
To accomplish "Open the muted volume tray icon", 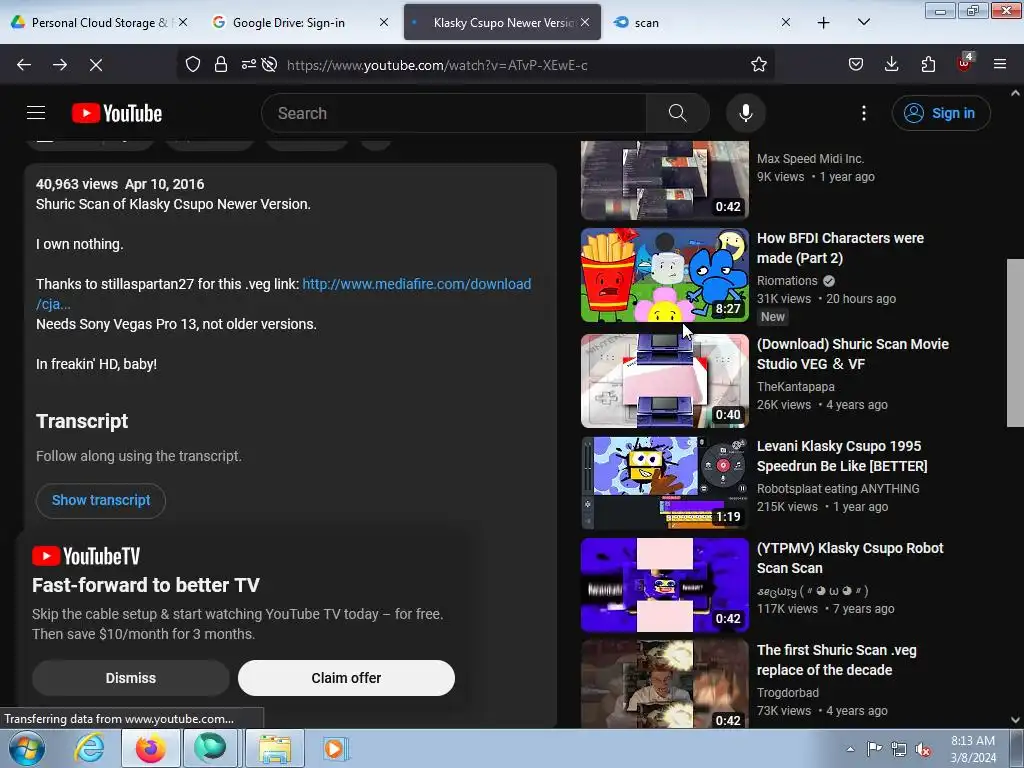I will pos(923,749).
